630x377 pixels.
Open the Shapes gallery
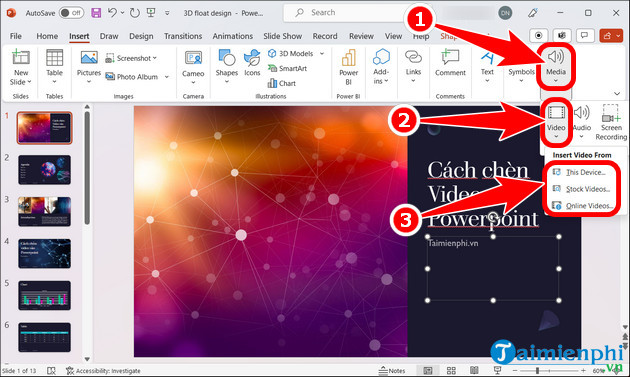point(227,67)
